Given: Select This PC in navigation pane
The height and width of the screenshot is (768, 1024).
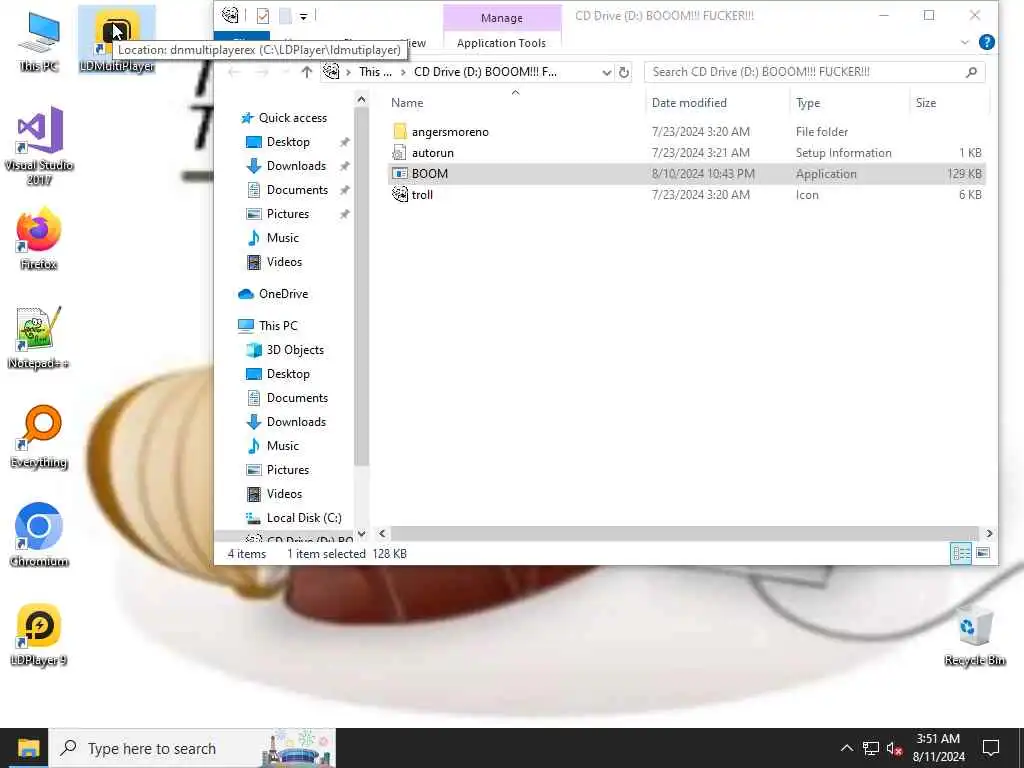Looking at the screenshot, I should [x=278, y=326].
